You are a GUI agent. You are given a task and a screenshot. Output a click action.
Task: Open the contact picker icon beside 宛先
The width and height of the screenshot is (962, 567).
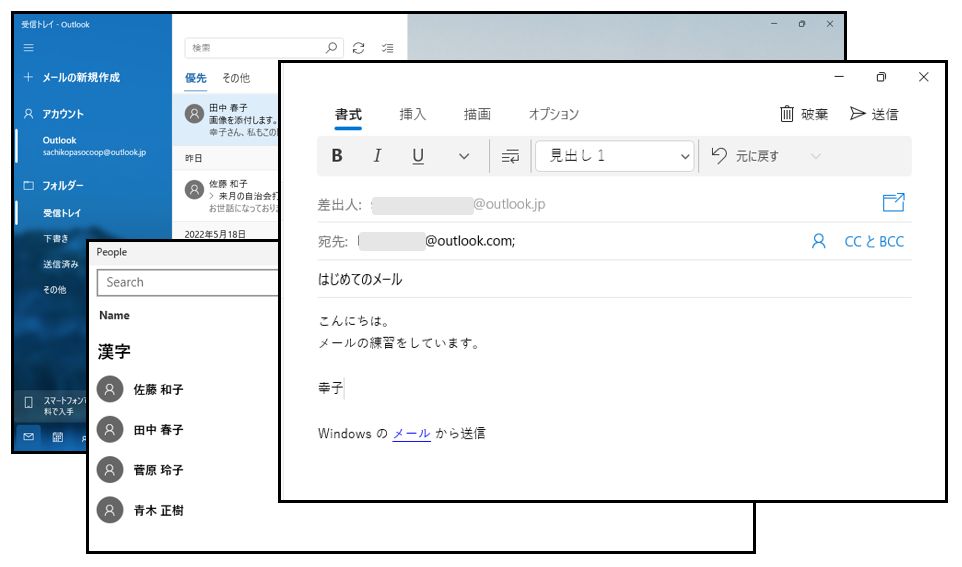pos(819,241)
